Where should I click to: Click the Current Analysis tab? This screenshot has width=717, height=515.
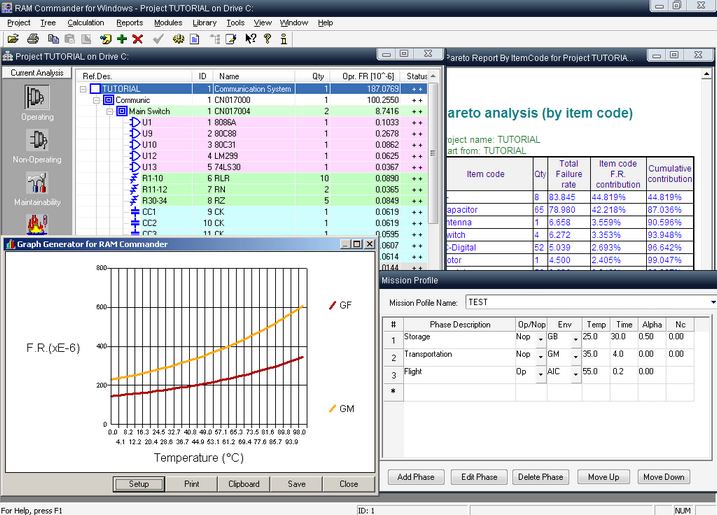point(37,73)
